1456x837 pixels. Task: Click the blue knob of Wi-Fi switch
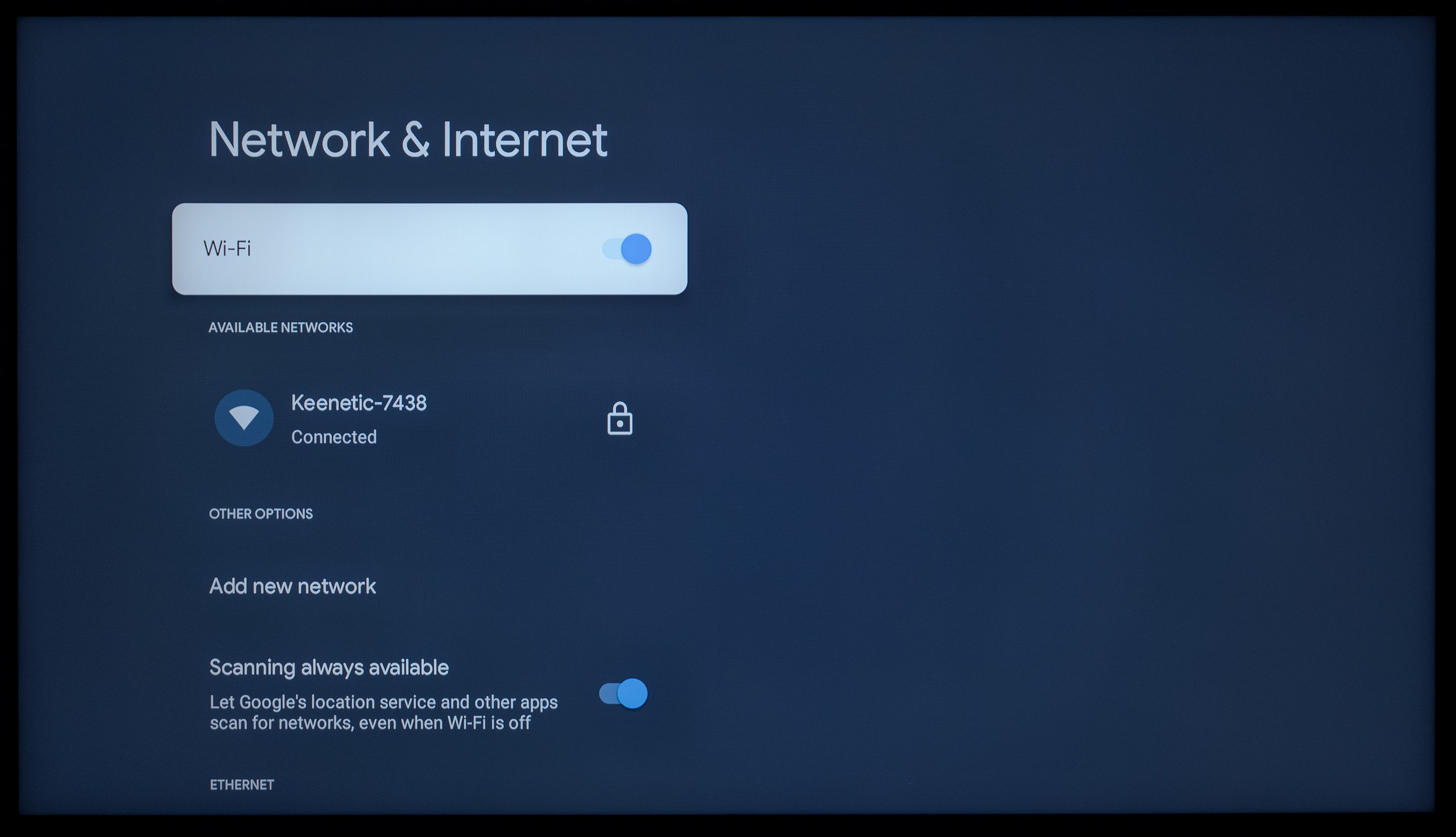(x=636, y=249)
